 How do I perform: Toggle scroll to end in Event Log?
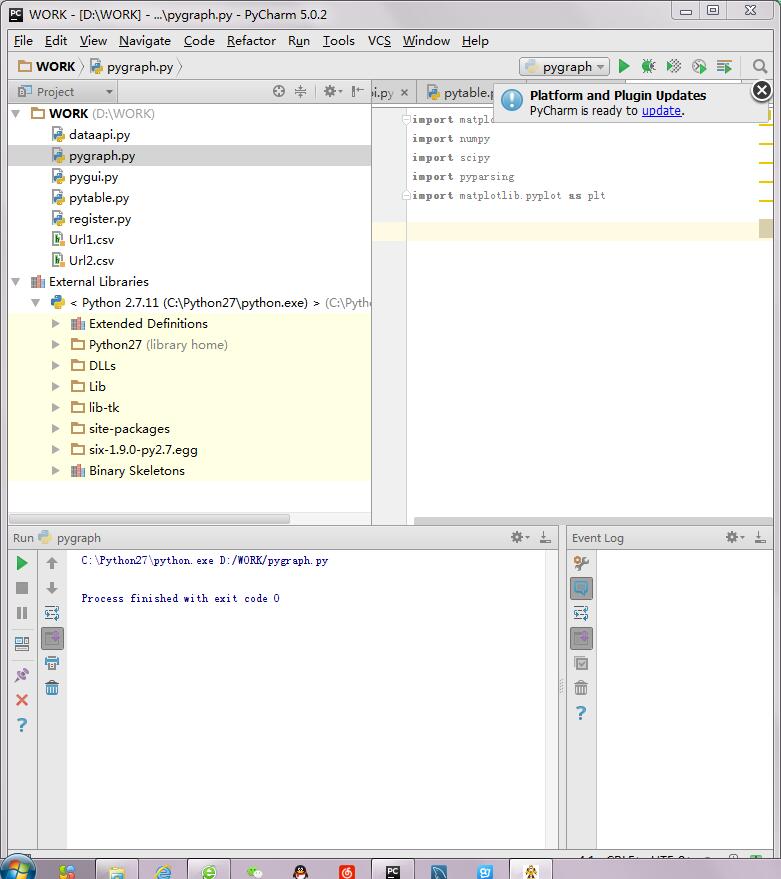[x=581, y=639]
